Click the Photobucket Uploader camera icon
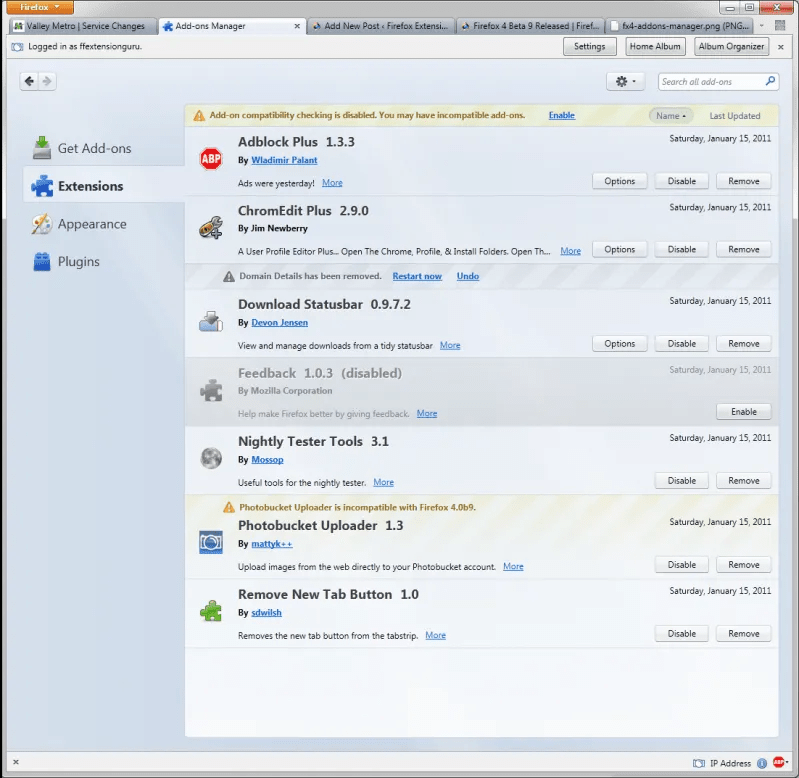Viewport: 799px width, 778px height. point(210,542)
